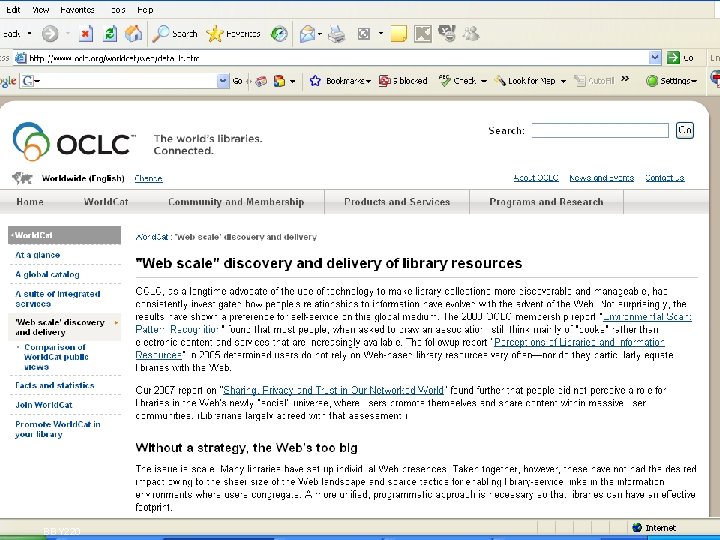Click the yellow note icon in toolbar
This screenshot has height=540, width=720.
pyautogui.click(x=398, y=34)
